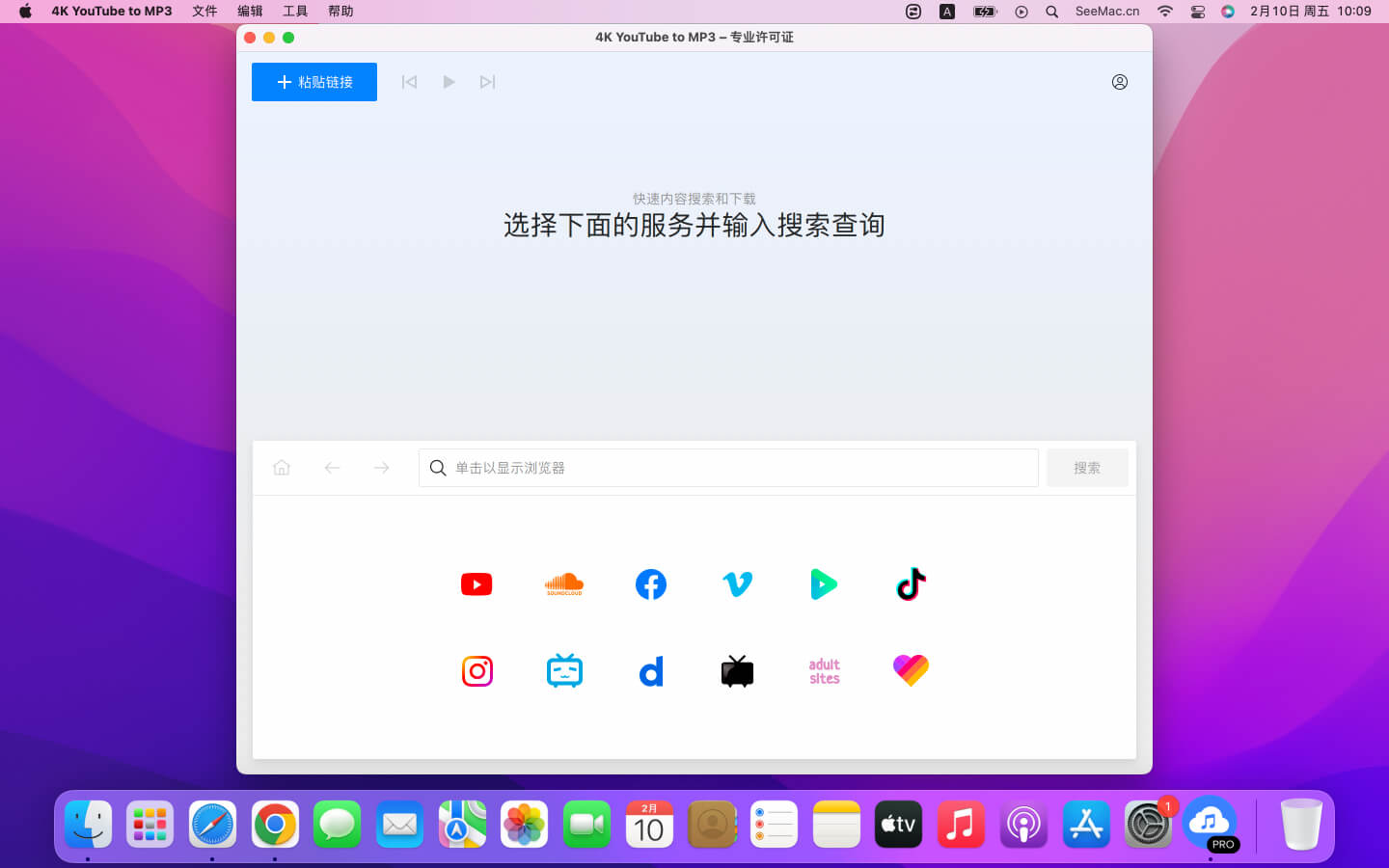Select the Likee heart icon

coord(911,670)
